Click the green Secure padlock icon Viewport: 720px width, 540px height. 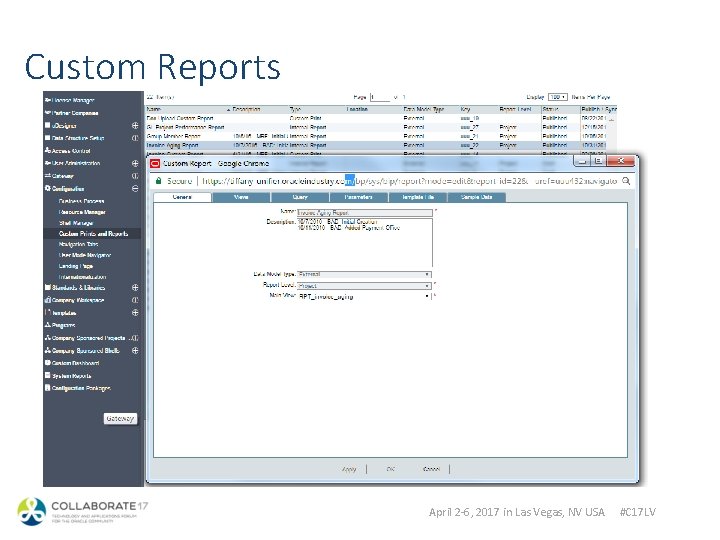coord(158,181)
